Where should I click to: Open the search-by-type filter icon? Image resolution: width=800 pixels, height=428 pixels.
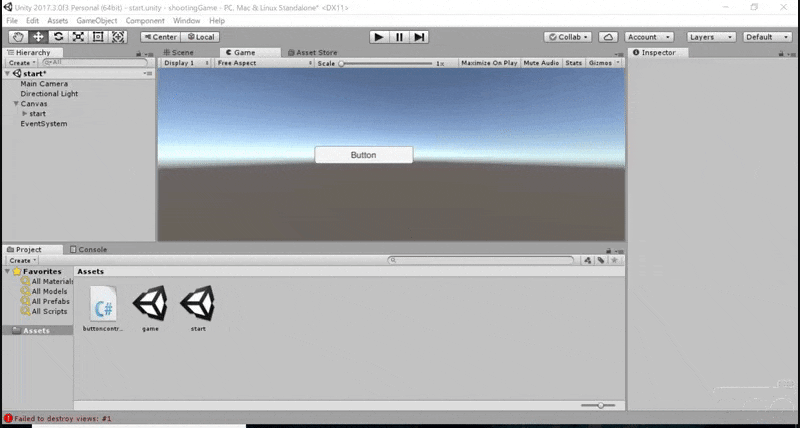point(588,260)
